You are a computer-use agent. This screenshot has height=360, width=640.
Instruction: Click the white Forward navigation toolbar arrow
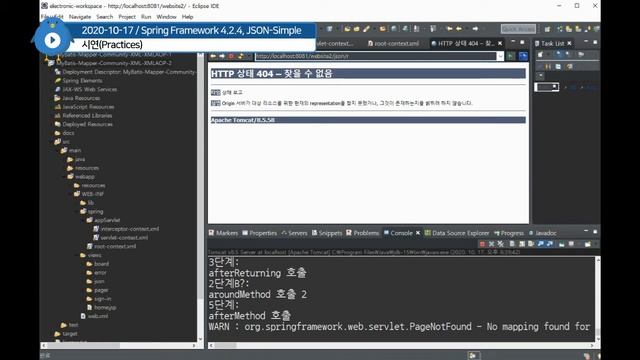pos(475,29)
